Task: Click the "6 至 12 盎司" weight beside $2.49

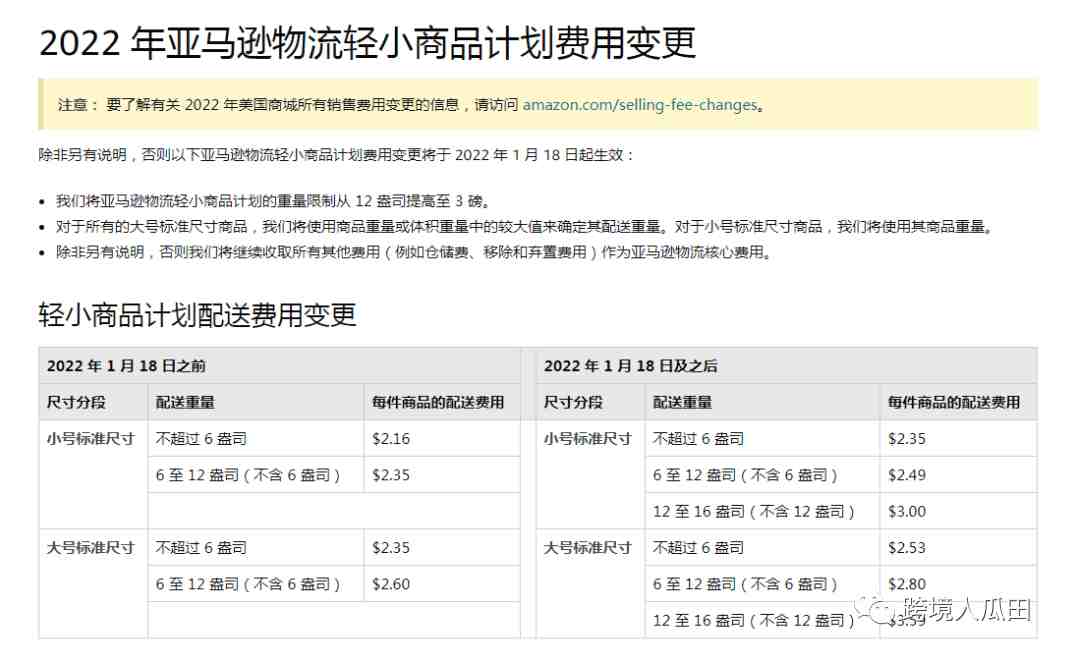Action: coord(744,475)
